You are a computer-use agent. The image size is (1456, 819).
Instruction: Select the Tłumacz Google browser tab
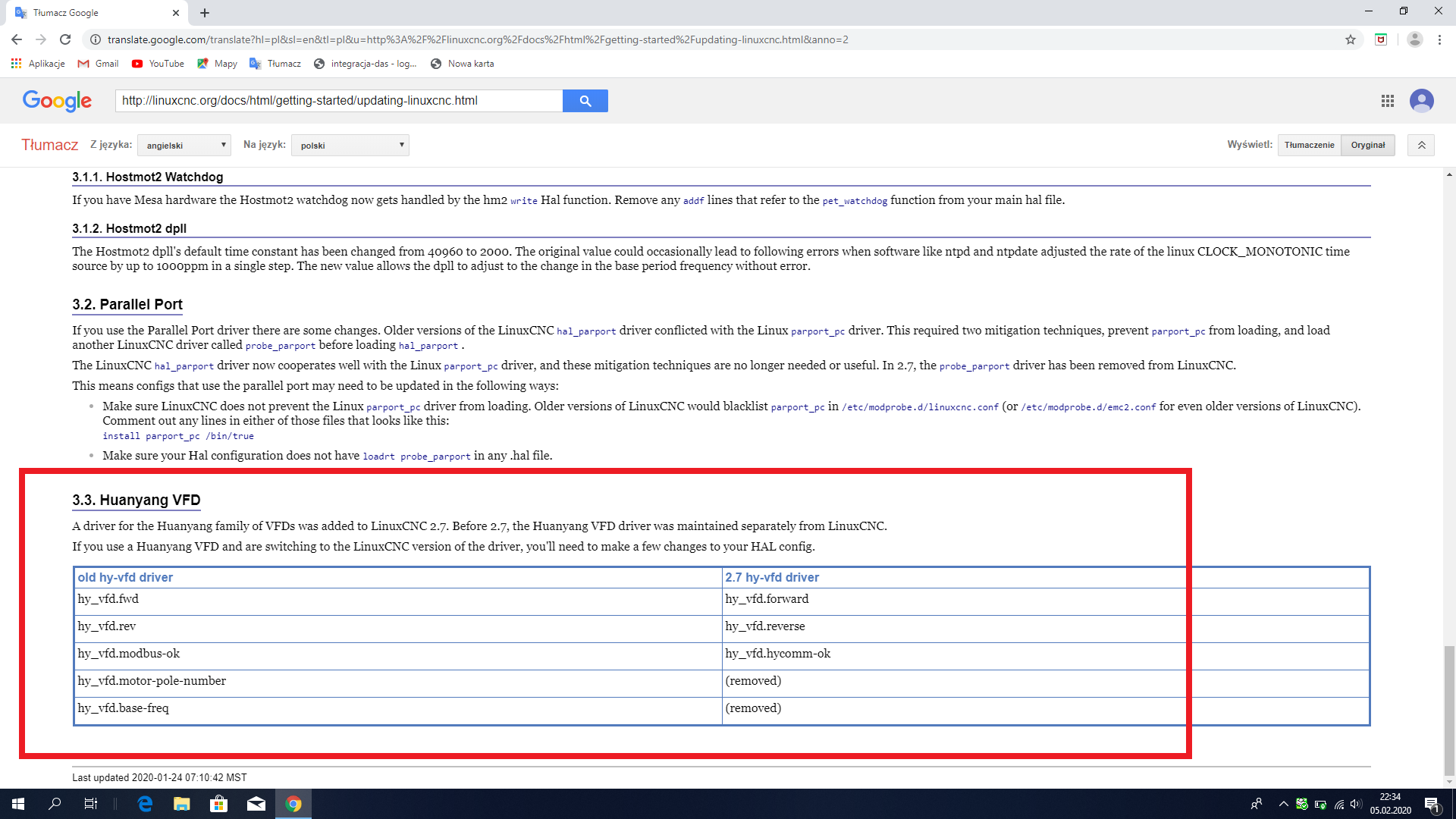(x=97, y=13)
